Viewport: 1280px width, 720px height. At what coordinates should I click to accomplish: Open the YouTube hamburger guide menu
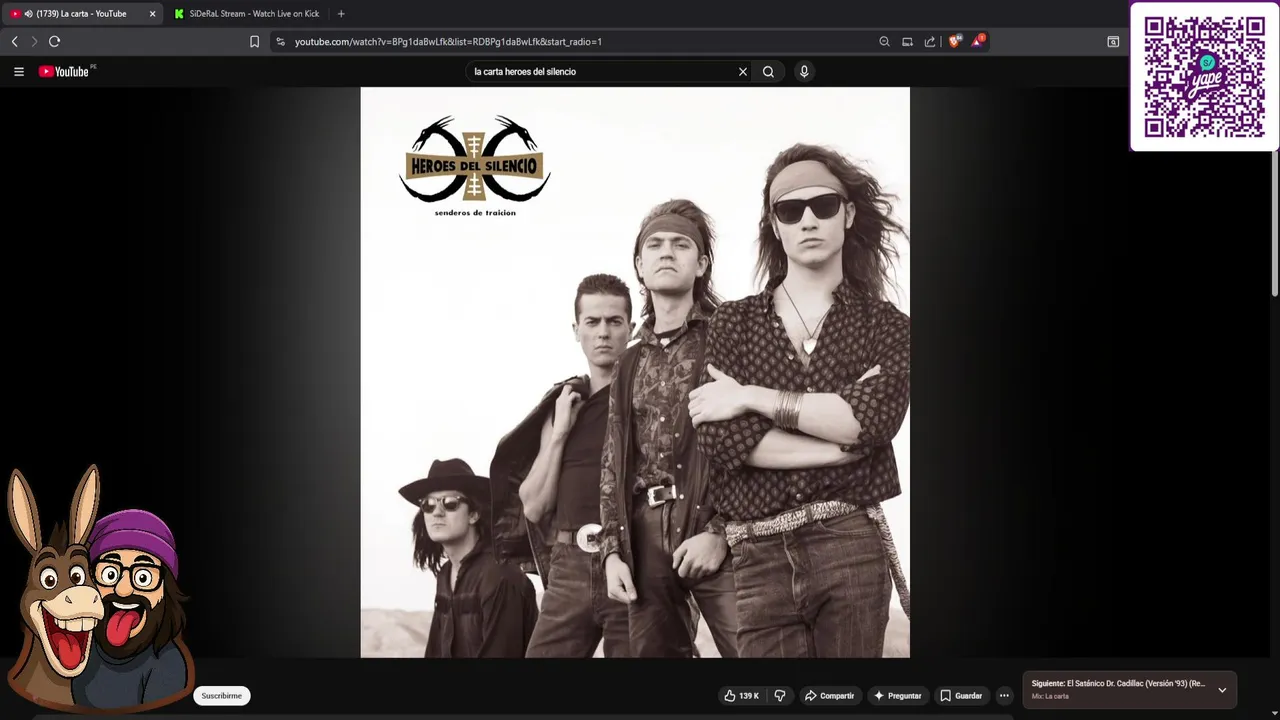click(18, 72)
